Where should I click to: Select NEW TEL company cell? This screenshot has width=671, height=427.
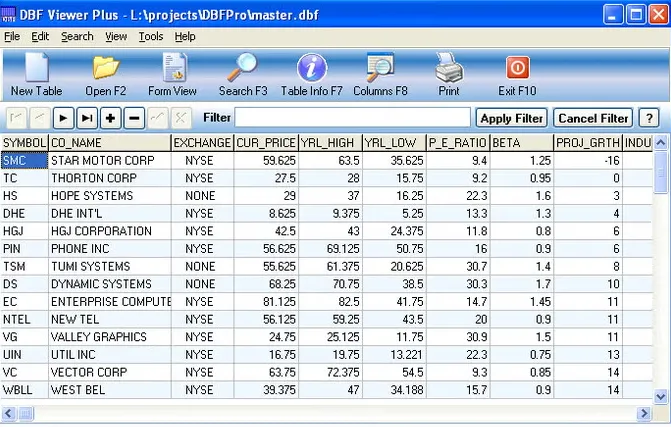[110, 320]
